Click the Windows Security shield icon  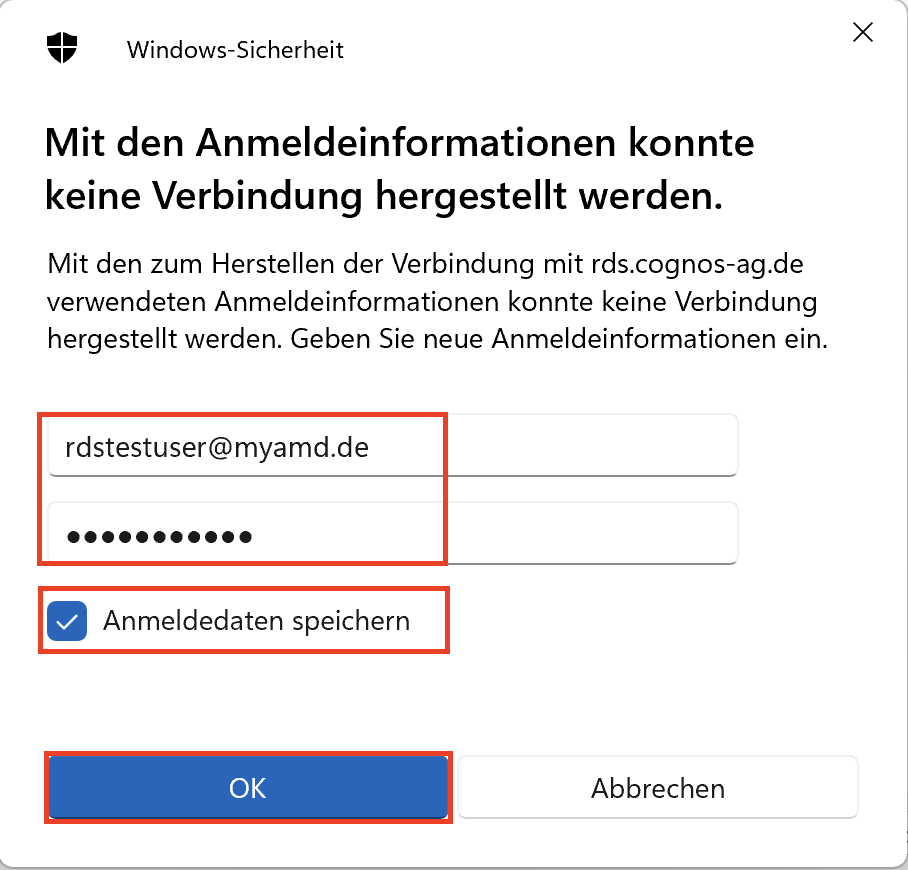pos(62,47)
